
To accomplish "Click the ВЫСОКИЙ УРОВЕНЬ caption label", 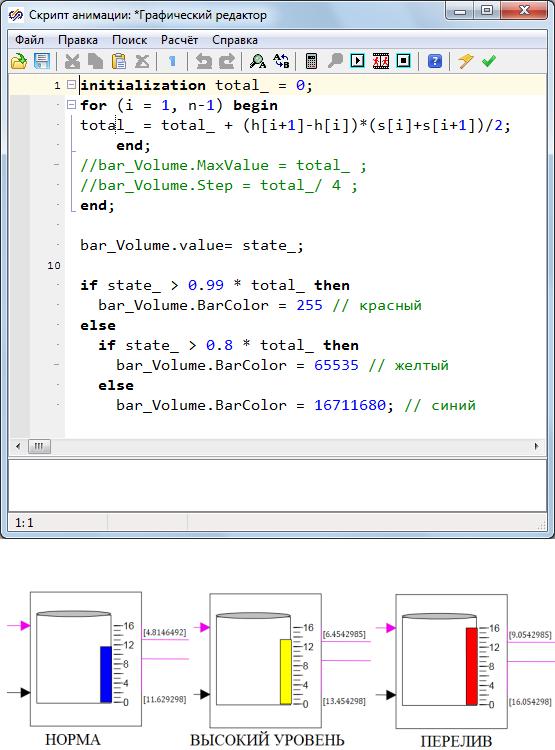I will [x=267, y=740].
